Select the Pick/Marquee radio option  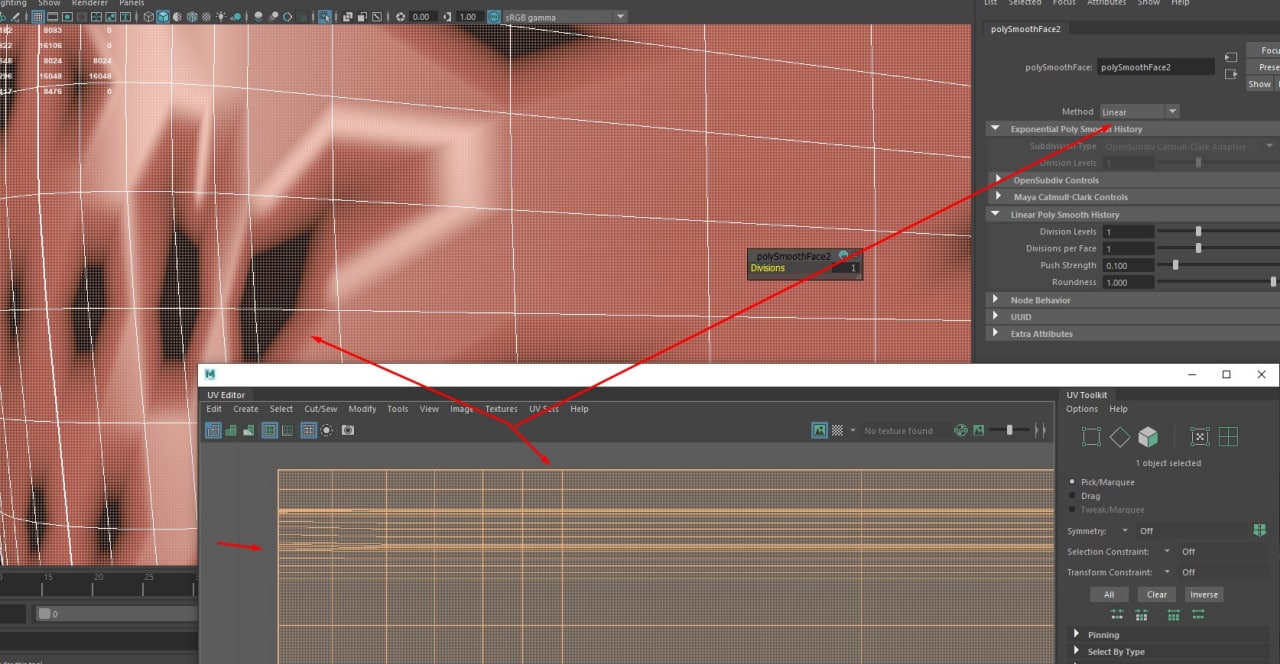[x=1072, y=482]
